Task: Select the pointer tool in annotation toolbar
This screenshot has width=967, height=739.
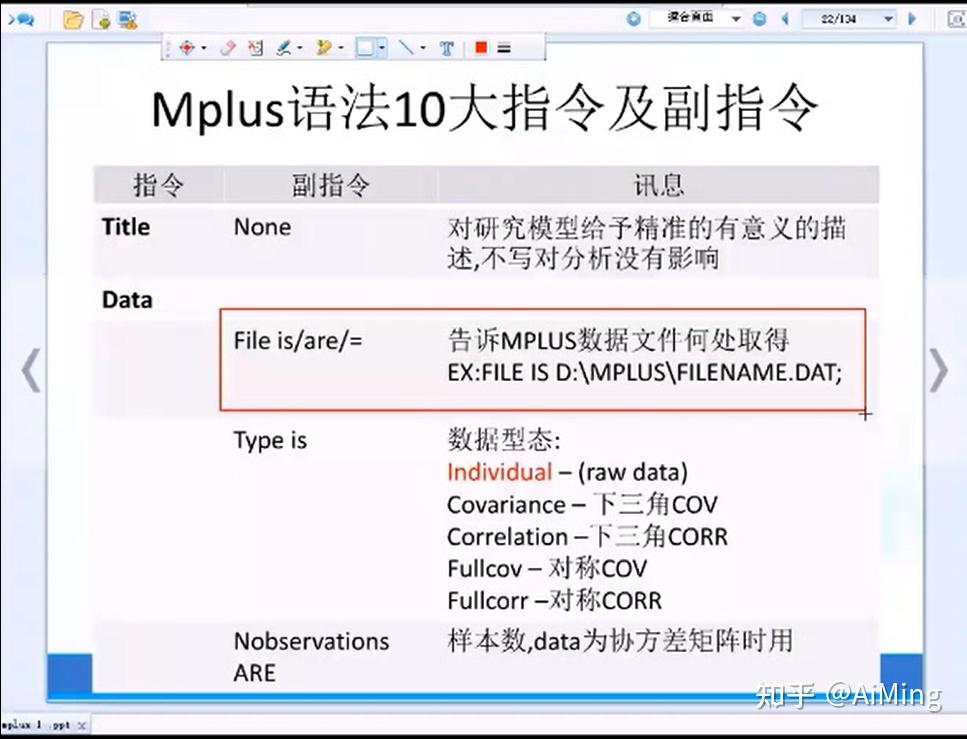Action: (187, 47)
